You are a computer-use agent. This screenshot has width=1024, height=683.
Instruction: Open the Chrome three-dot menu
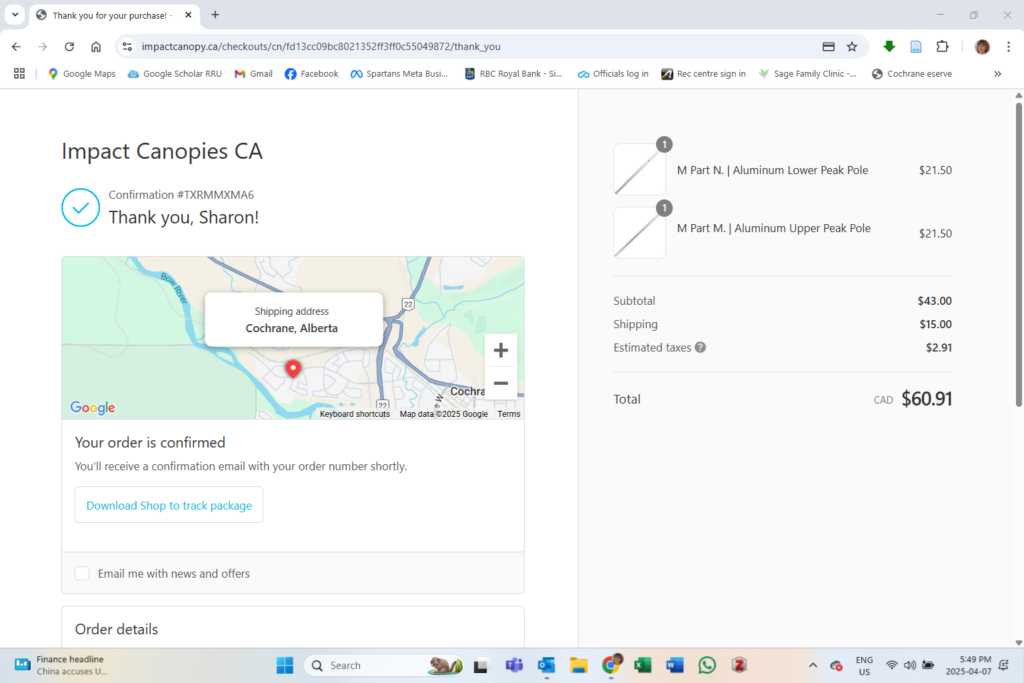(x=1008, y=46)
